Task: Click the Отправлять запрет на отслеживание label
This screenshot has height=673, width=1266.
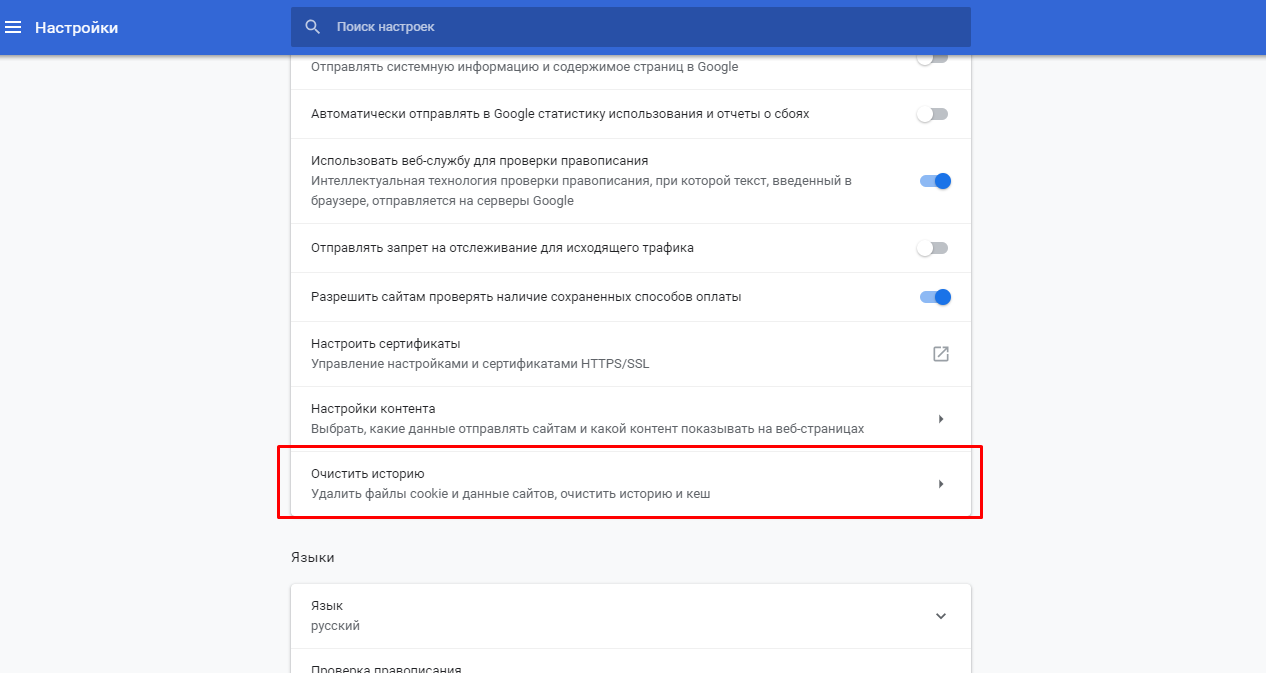Action: click(502, 248)
